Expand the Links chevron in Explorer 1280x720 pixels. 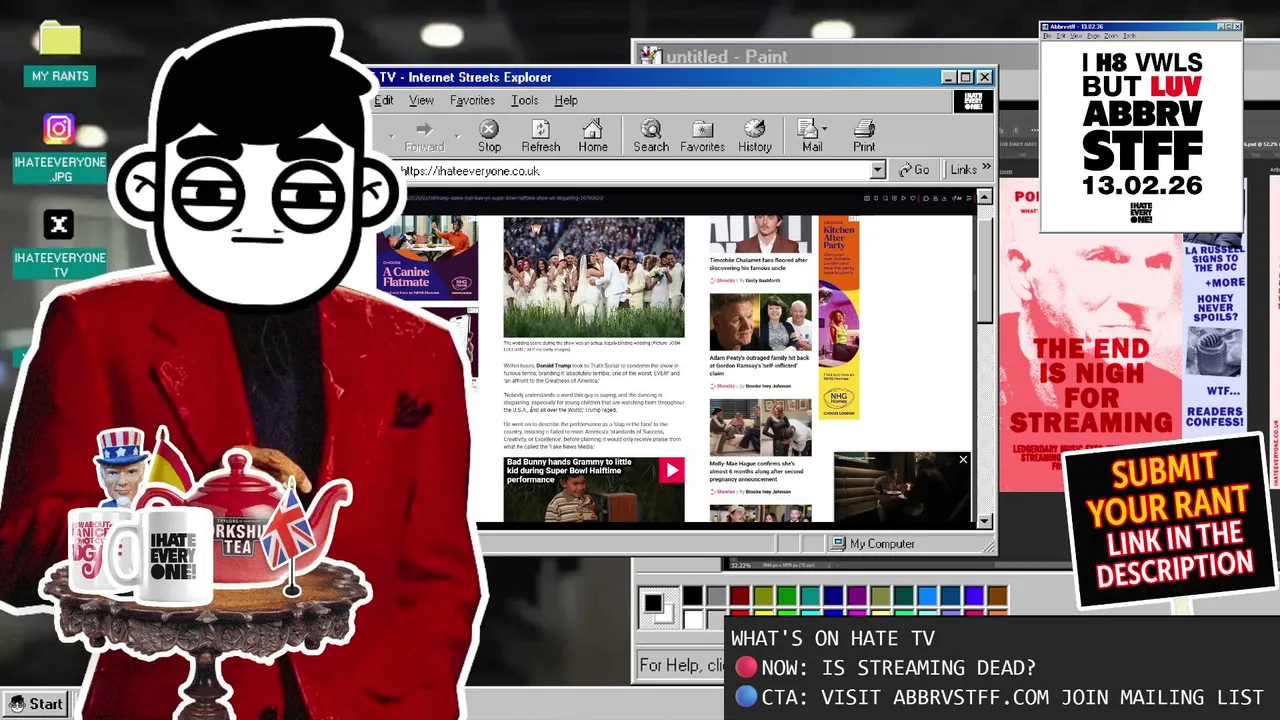coord(986,168)
